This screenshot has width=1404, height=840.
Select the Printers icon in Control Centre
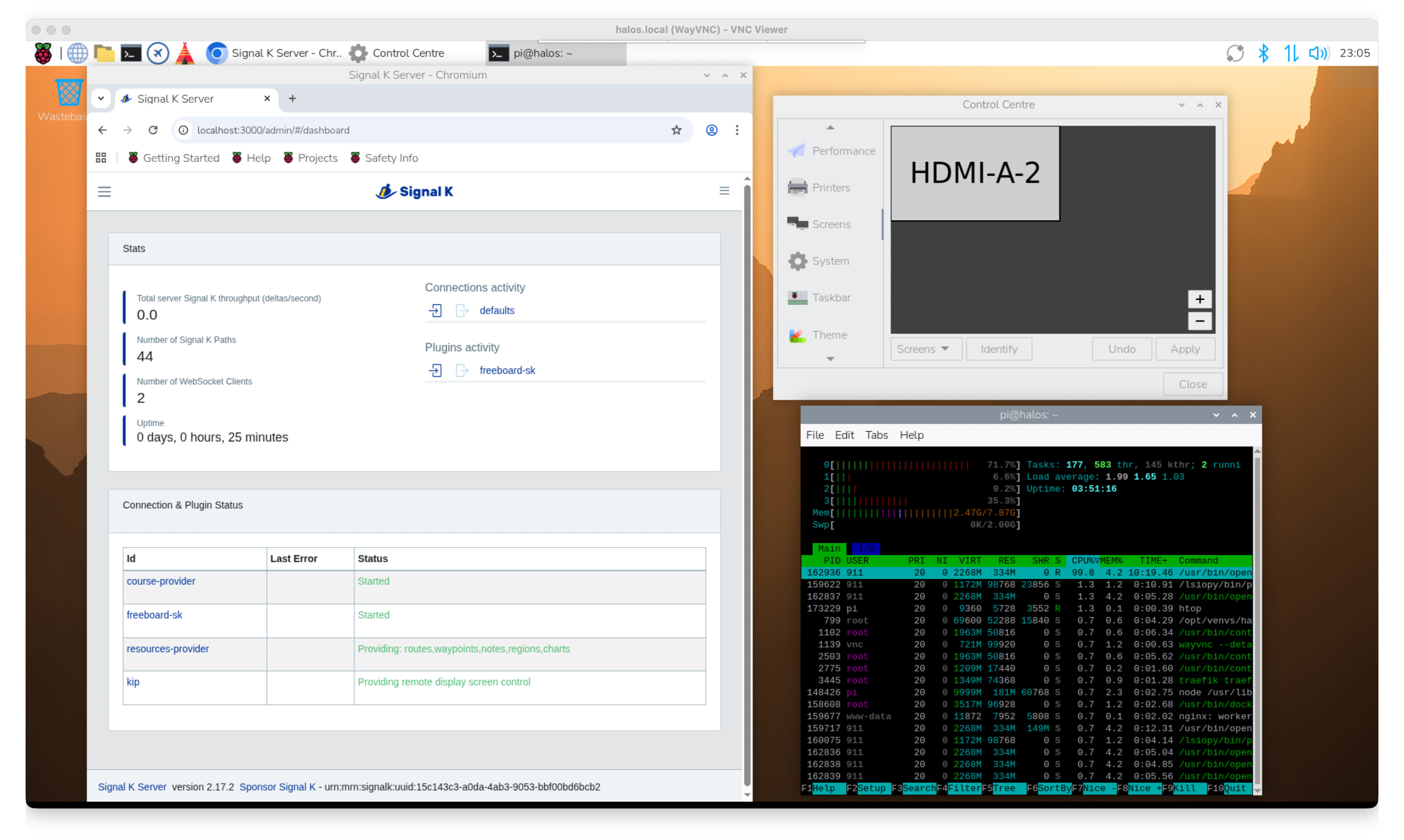point(798,187)
